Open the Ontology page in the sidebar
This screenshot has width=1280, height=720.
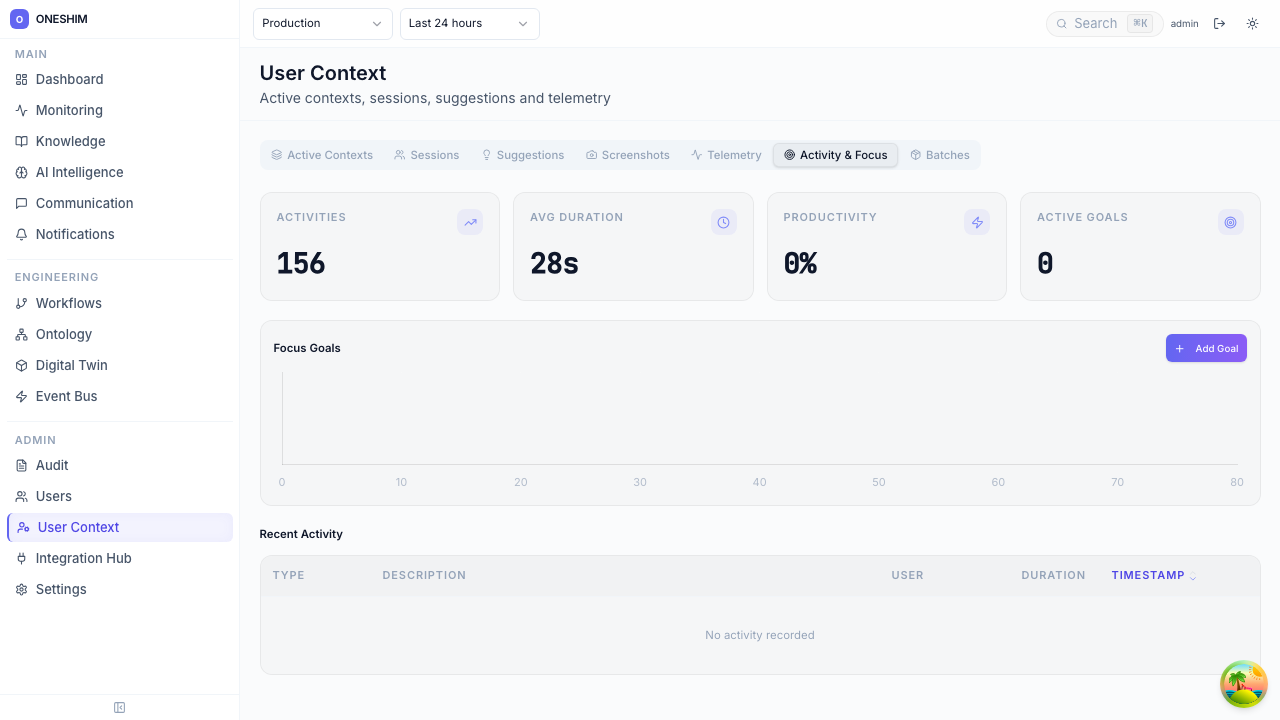63,334
